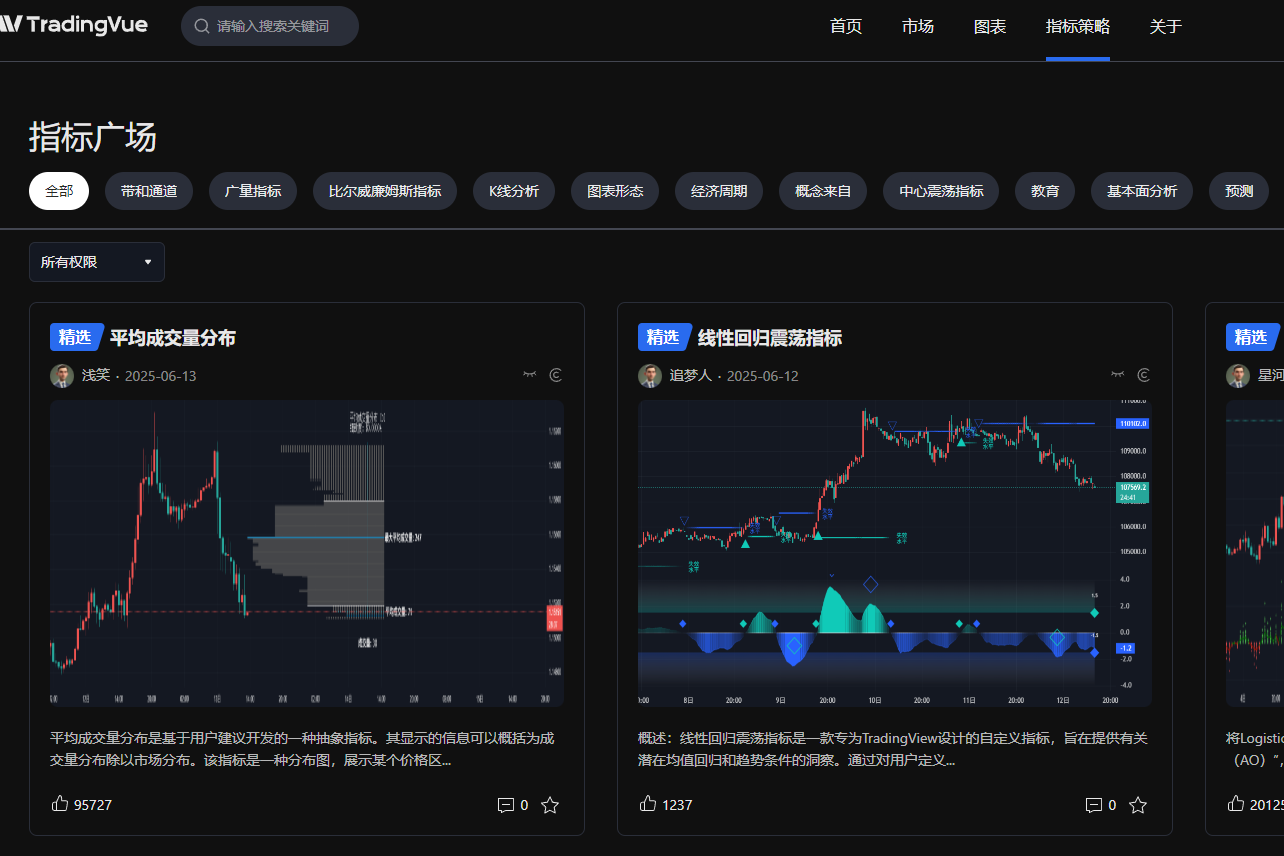Click author avatar of 追梦人
Image resolution: width=1284 pixels, height=856 pixels.
(x=650, y=376)
